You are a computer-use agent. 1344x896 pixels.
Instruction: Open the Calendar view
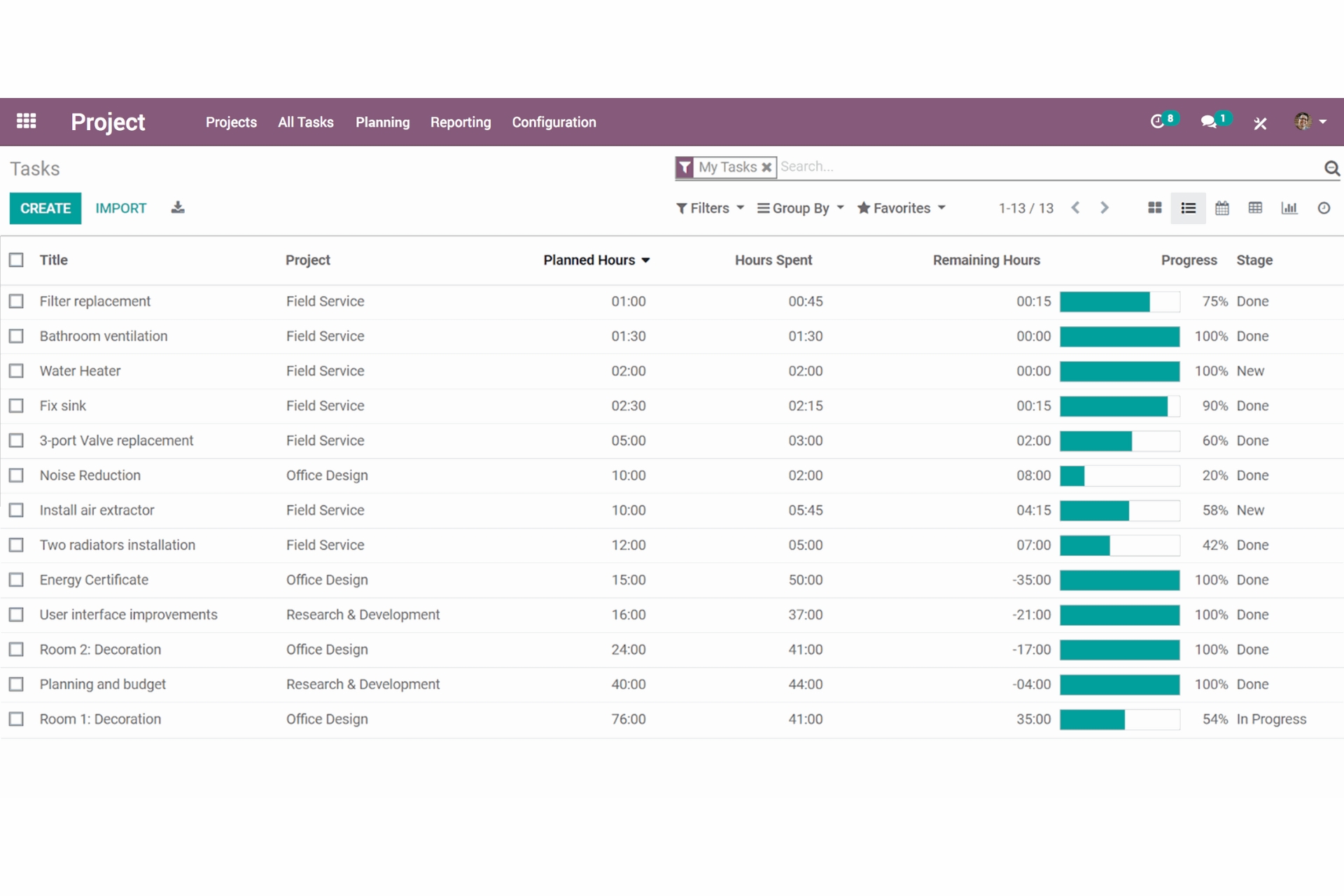(x=1222, y=208)
